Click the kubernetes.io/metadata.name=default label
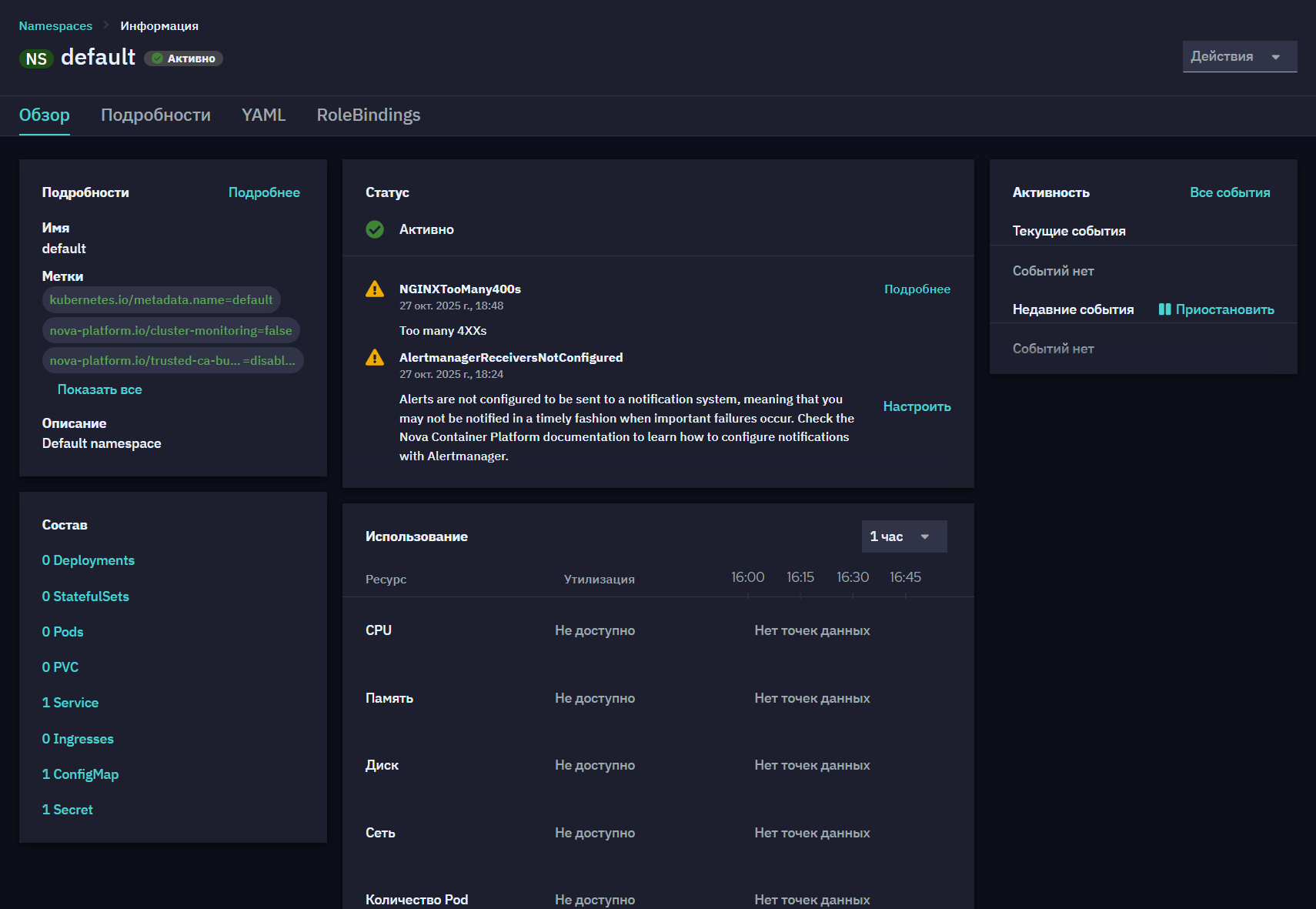 (162, 300)
